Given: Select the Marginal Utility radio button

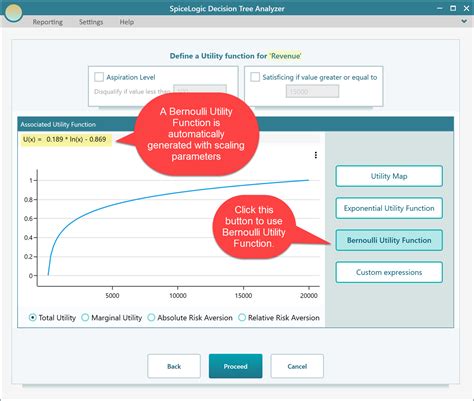Looking at the screenshot, I should (85, 317).
